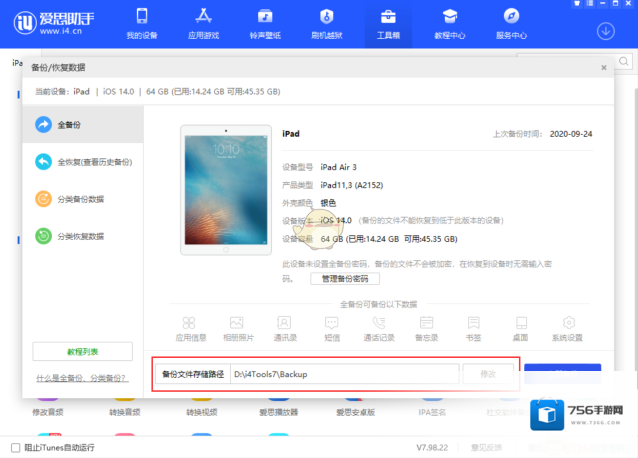Viewport: 638px width, 458px height.
Task: Open 教程中心 (Tutorial Center)
Action: 449,22
